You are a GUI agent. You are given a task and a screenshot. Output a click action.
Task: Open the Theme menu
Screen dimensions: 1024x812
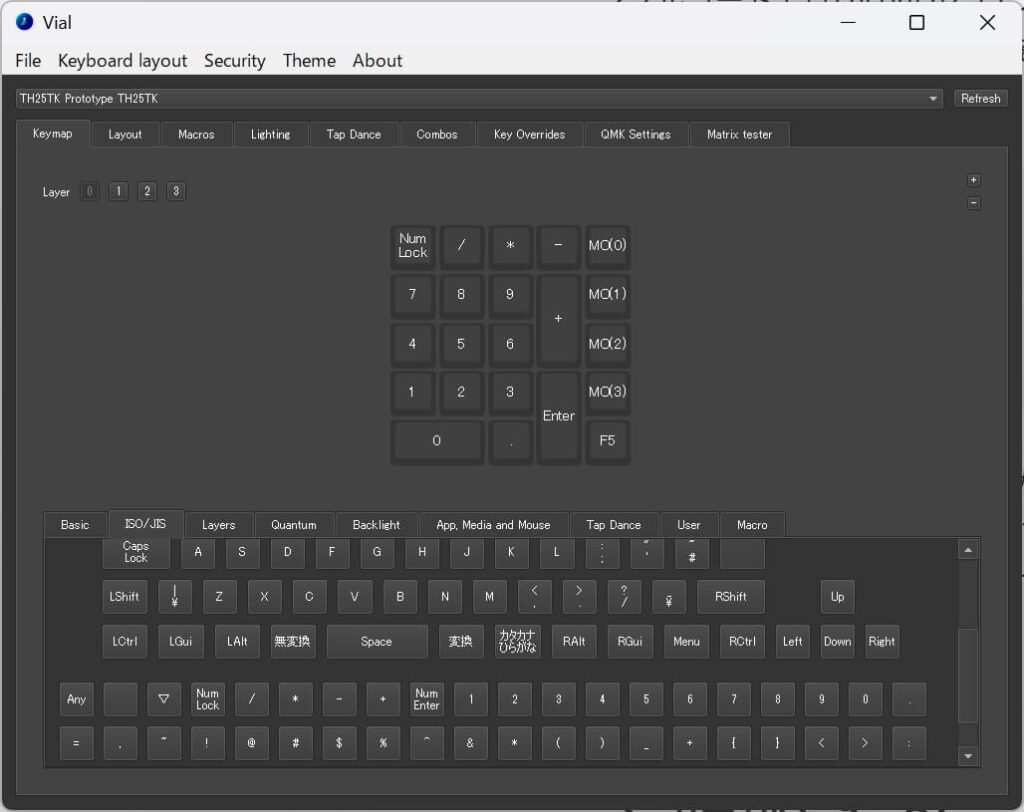click(309, 61)
